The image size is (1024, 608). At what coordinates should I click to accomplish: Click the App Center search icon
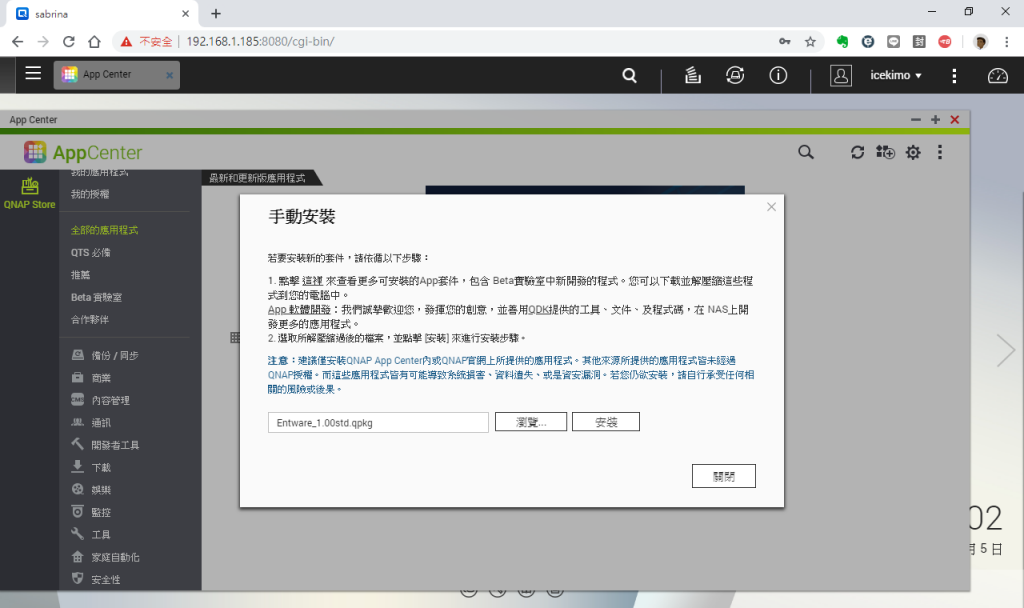click(806, 152)
